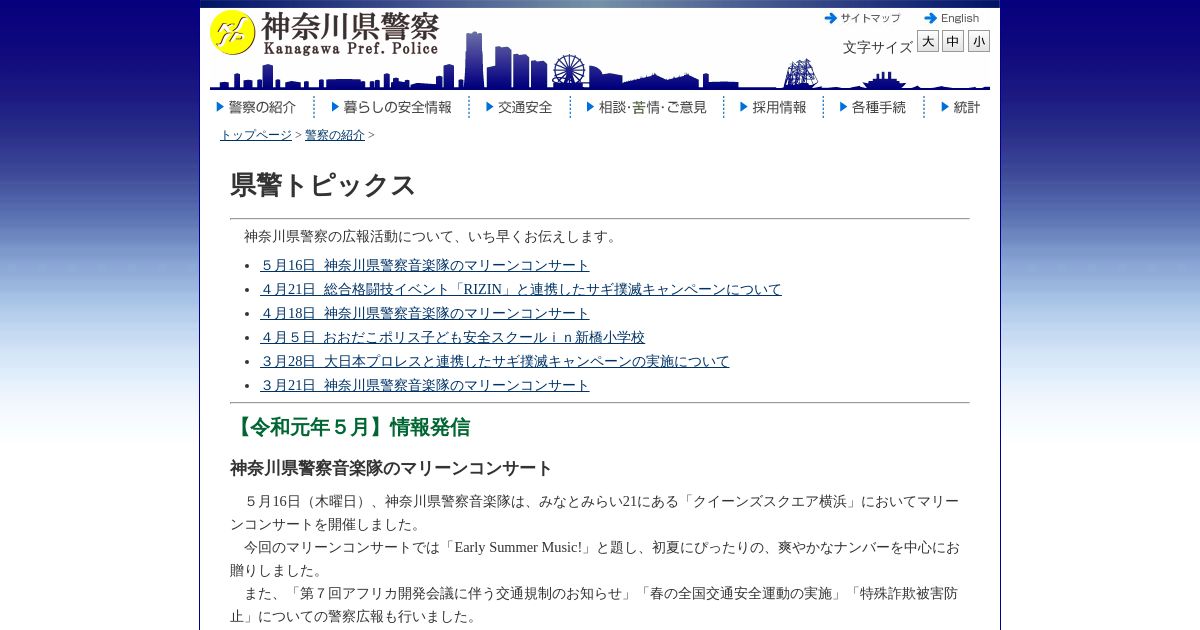This screenshot has height=630, width=1200.
Task: Switch to the English version
Action: click(952, 18)
